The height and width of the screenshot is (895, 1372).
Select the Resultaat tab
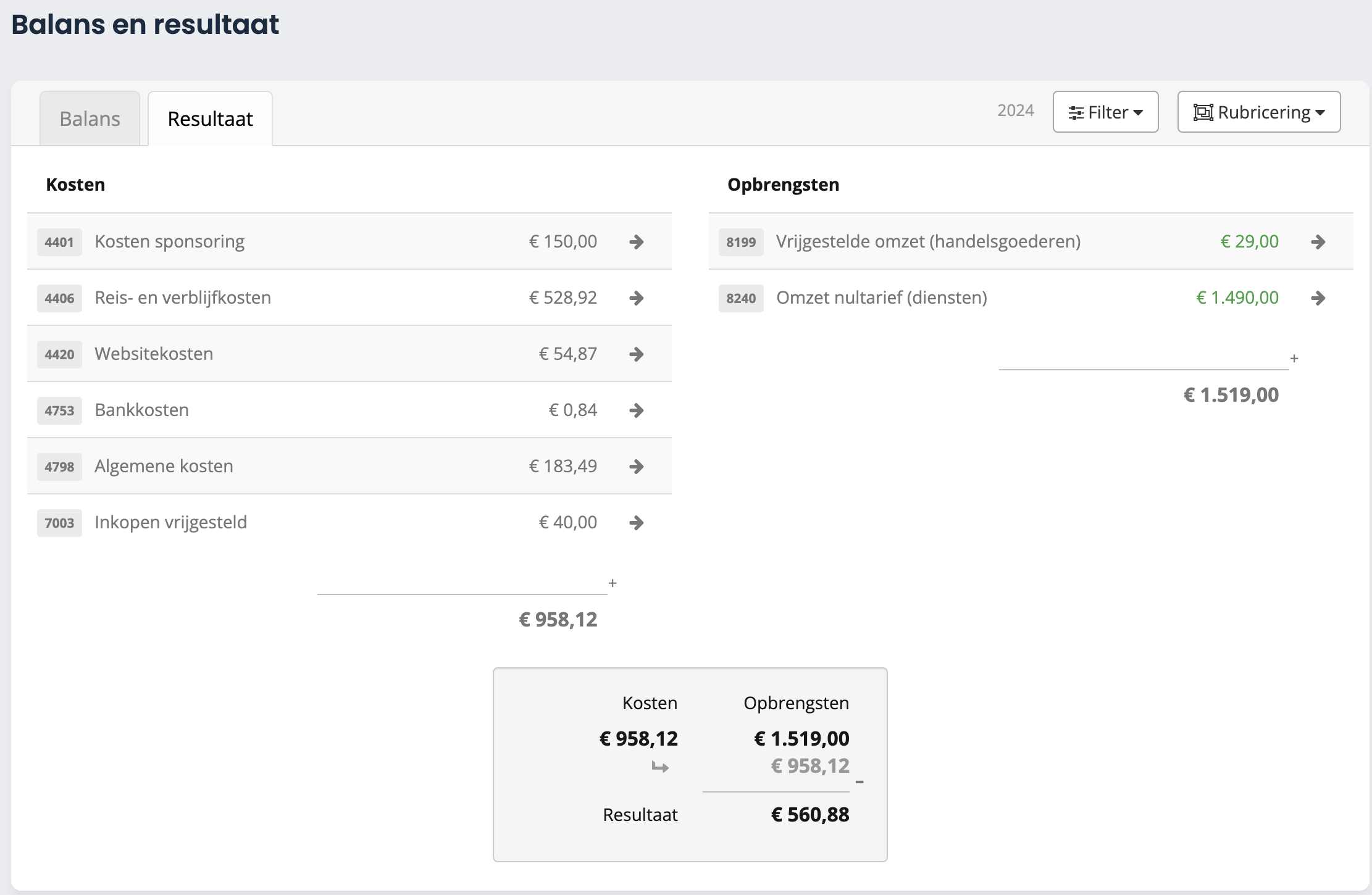(210, 119)
